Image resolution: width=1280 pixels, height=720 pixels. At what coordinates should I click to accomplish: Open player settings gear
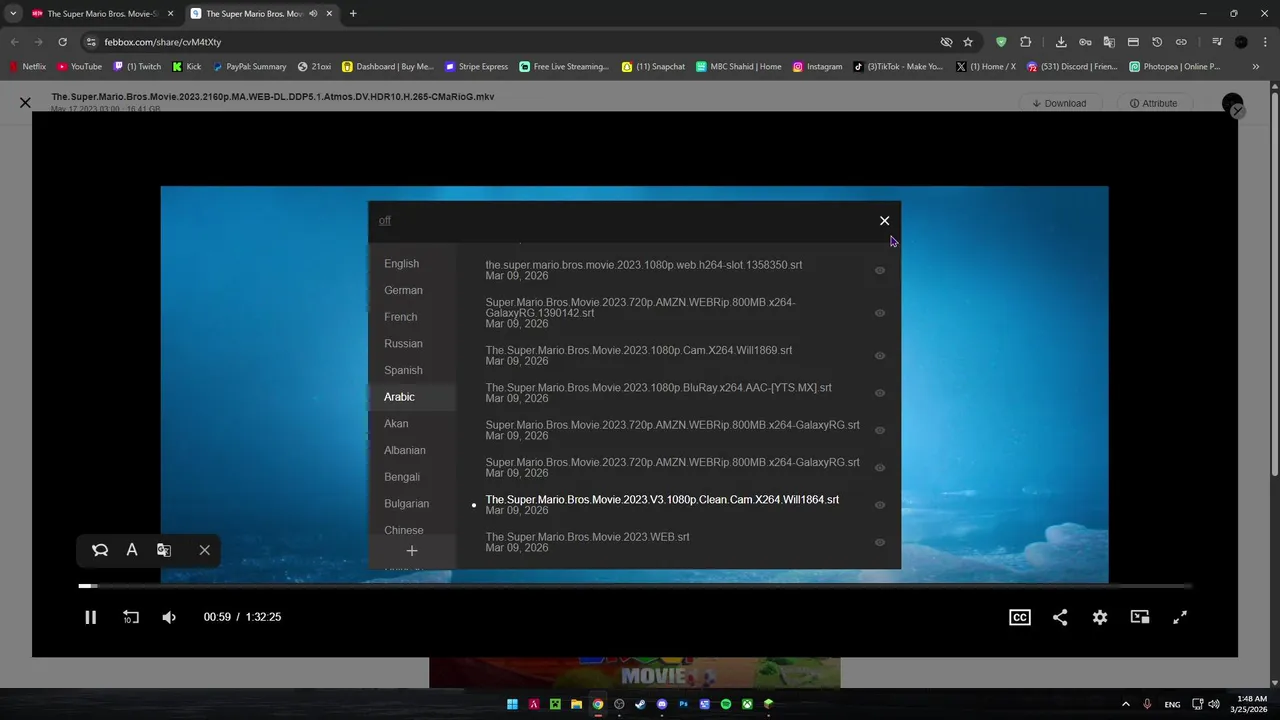coord(1100,617)
